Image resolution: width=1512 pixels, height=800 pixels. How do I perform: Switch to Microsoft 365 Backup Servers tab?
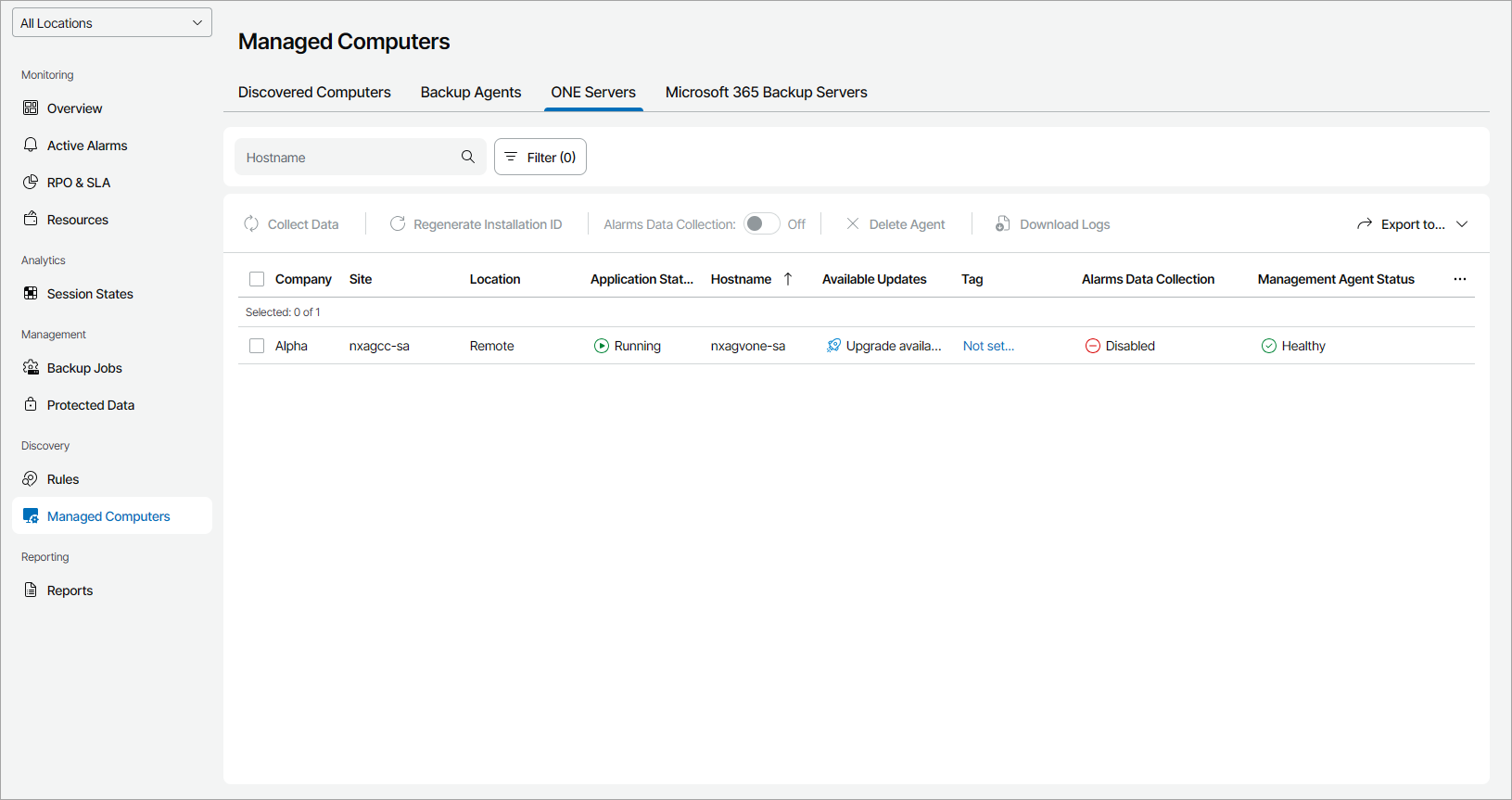767,93
